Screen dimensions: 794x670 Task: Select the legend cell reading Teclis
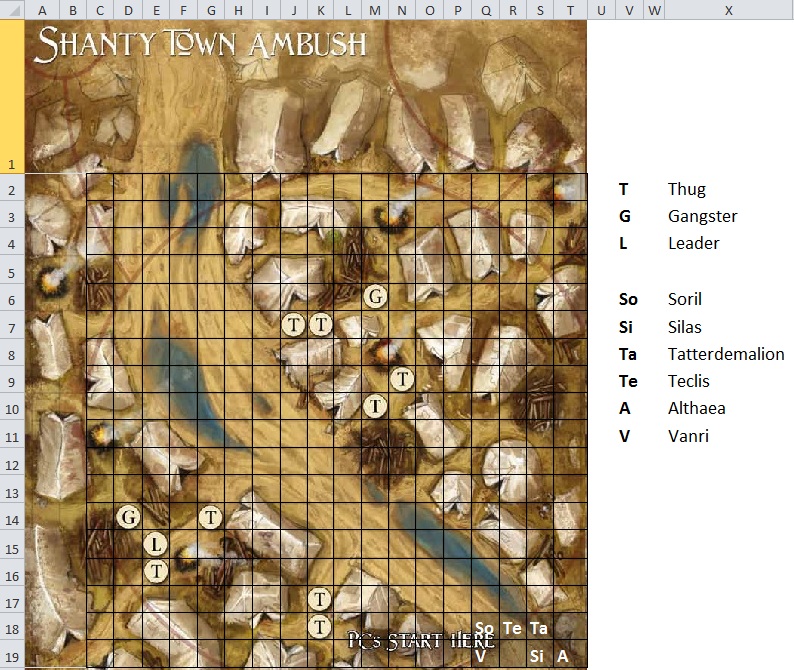tap(689, 381)
